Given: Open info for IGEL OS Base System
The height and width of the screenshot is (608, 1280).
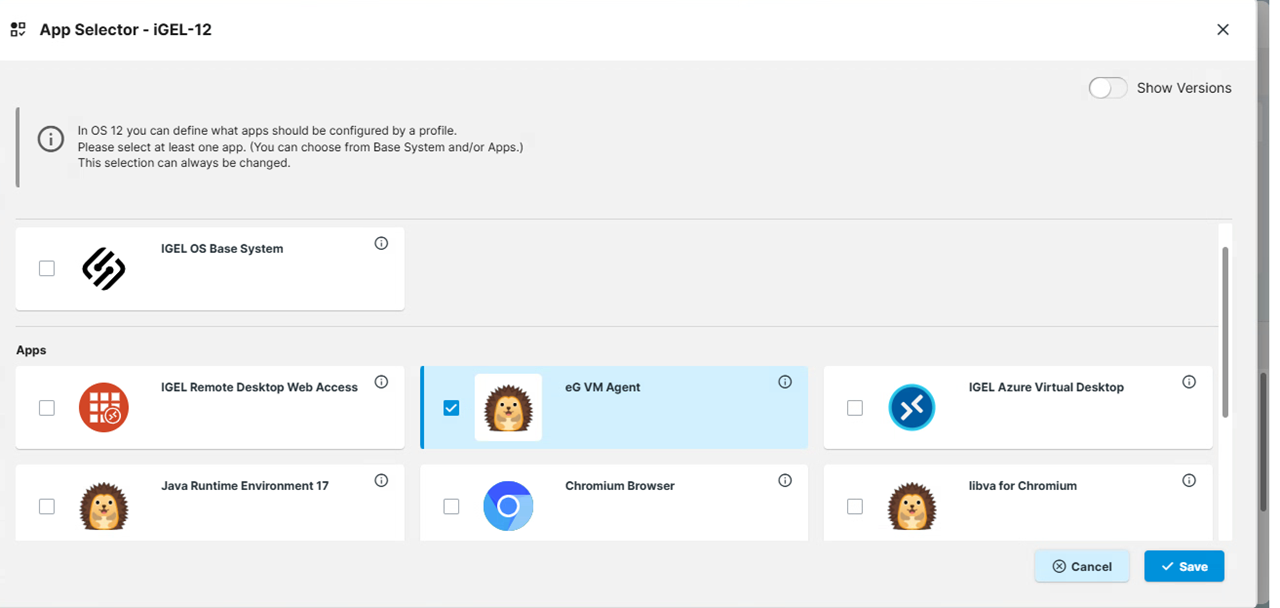Looking at the screenshot, I should (x=381, y=243).
